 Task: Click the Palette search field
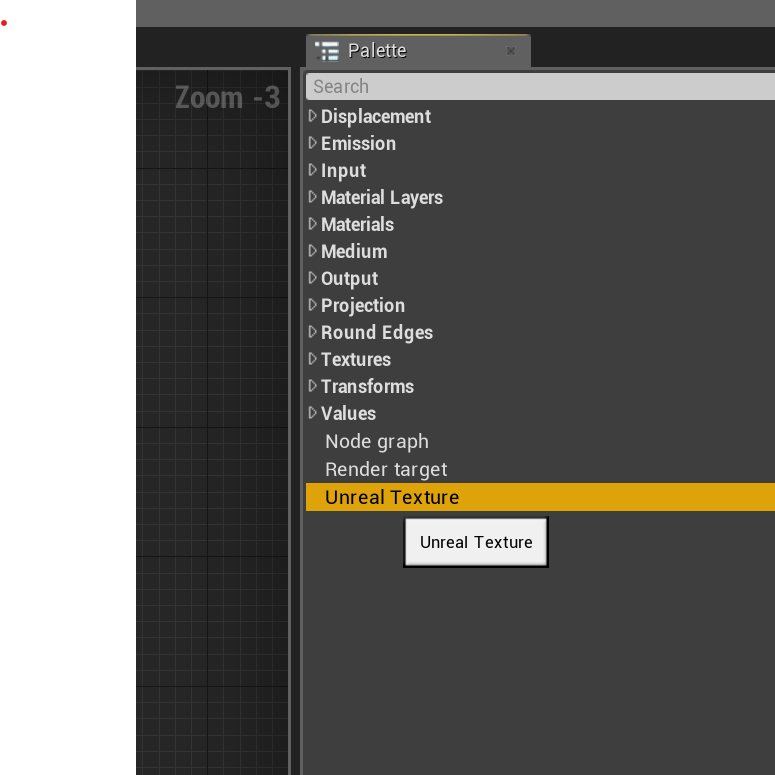pyautogui.click(x=541, y=86)
